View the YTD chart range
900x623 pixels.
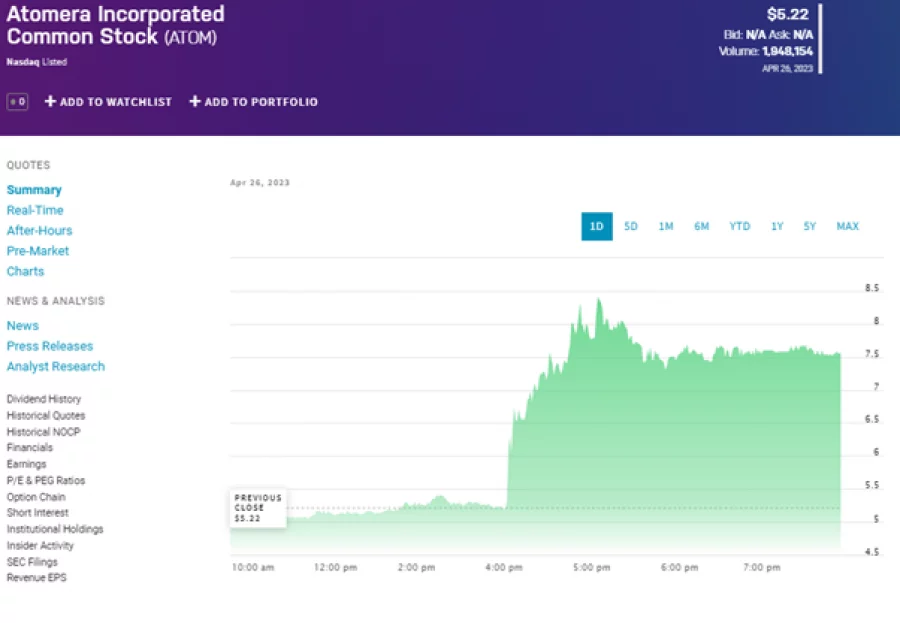pyautogui.click(x=739, y=226)
